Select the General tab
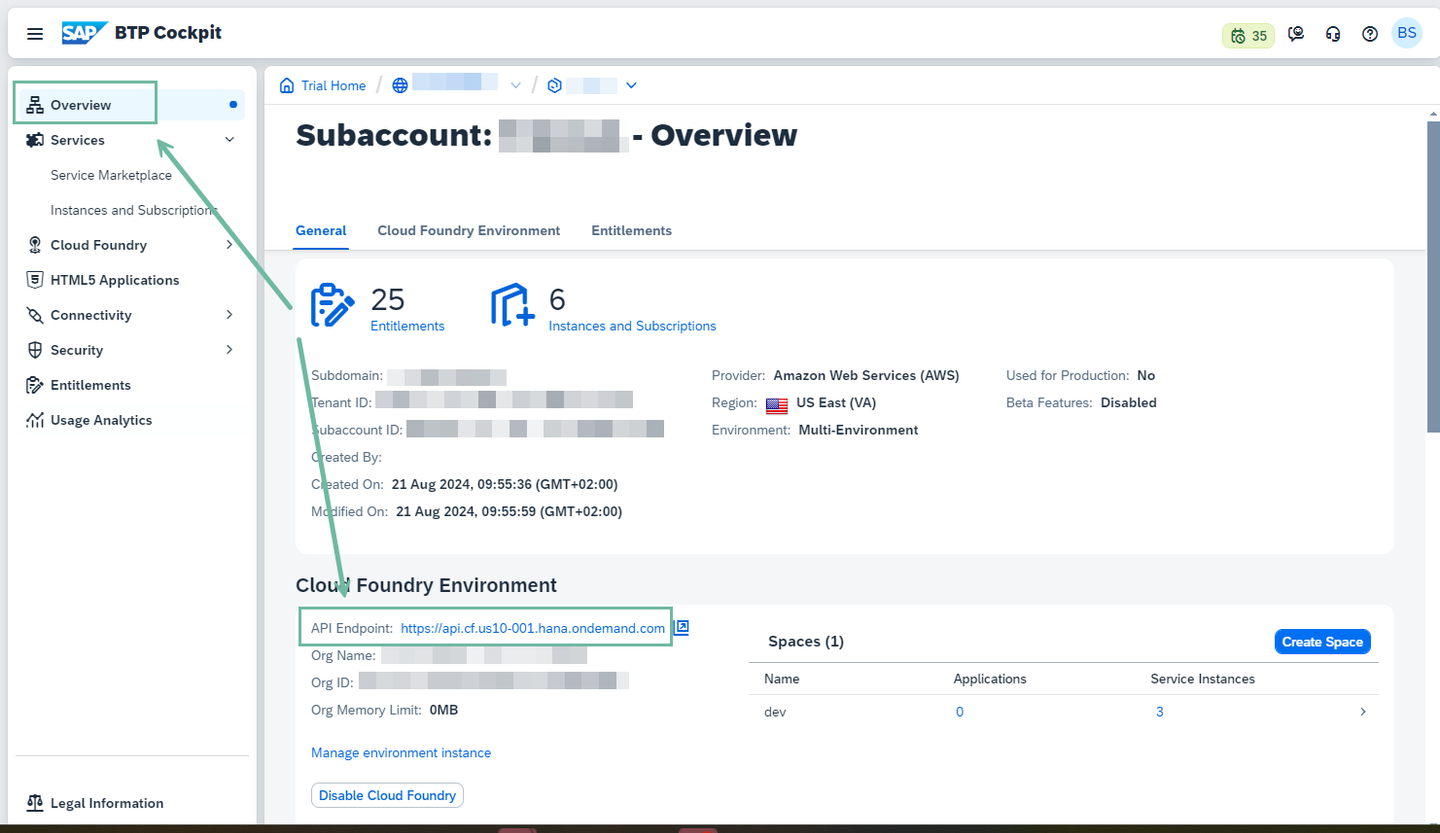This screenshot has width=1440, height=833. [x=320, y=231]
